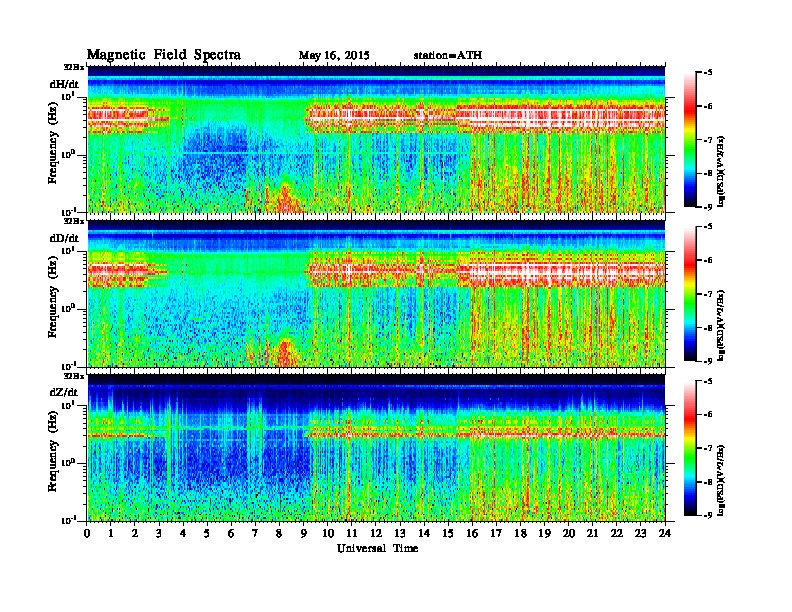Click the "32Hz" label atop the dH/dt panel
The height and width of the screenshot is (612, 792).
(x=74, y=67)
